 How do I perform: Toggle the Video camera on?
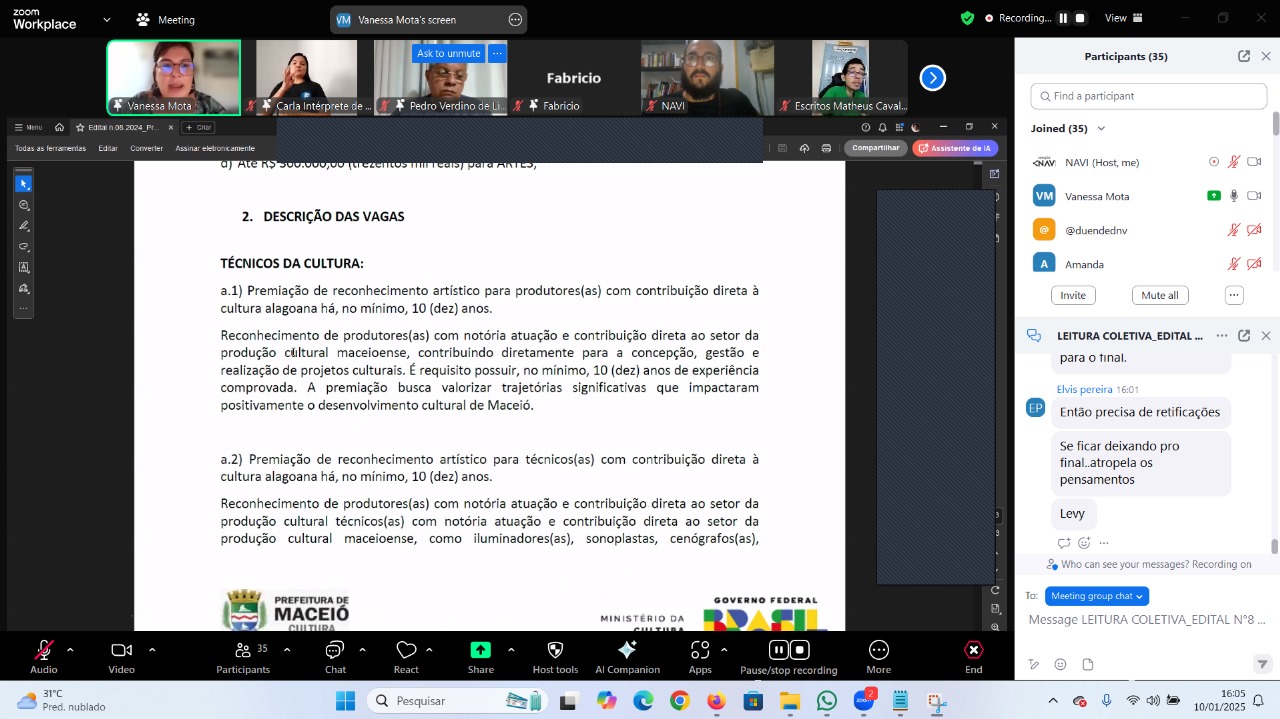[x=122, y=651]
